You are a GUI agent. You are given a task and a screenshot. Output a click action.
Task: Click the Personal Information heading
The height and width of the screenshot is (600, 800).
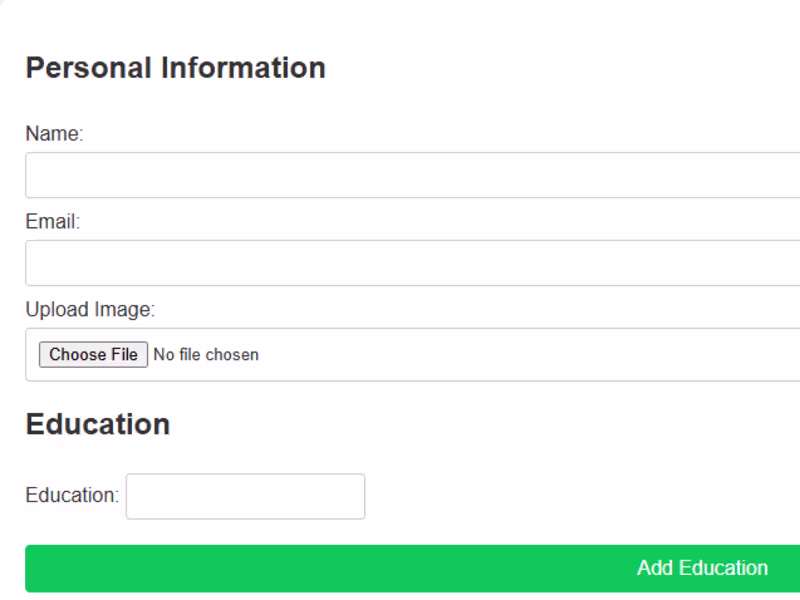point(175,68)
